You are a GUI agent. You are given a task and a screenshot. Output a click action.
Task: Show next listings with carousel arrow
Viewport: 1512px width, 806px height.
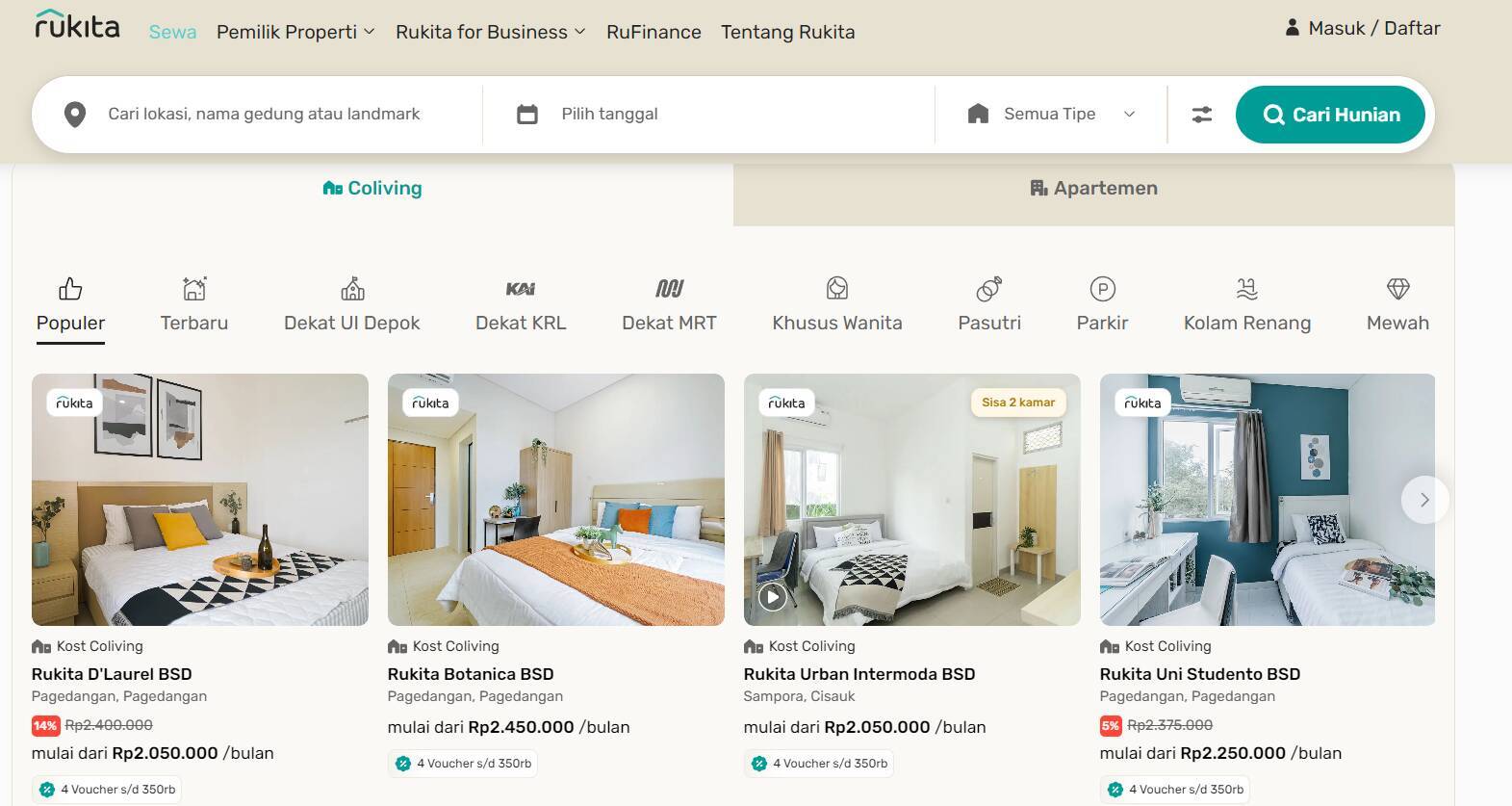1424,500
